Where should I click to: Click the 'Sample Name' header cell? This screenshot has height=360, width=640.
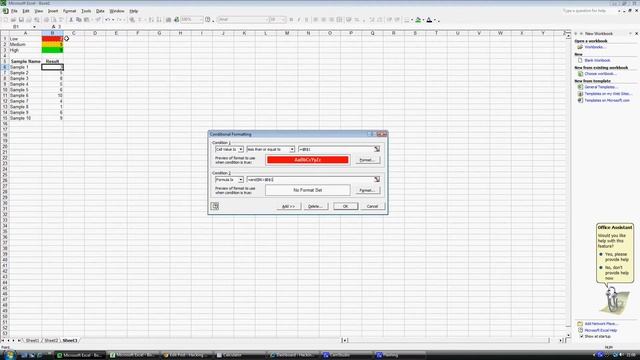25,62
